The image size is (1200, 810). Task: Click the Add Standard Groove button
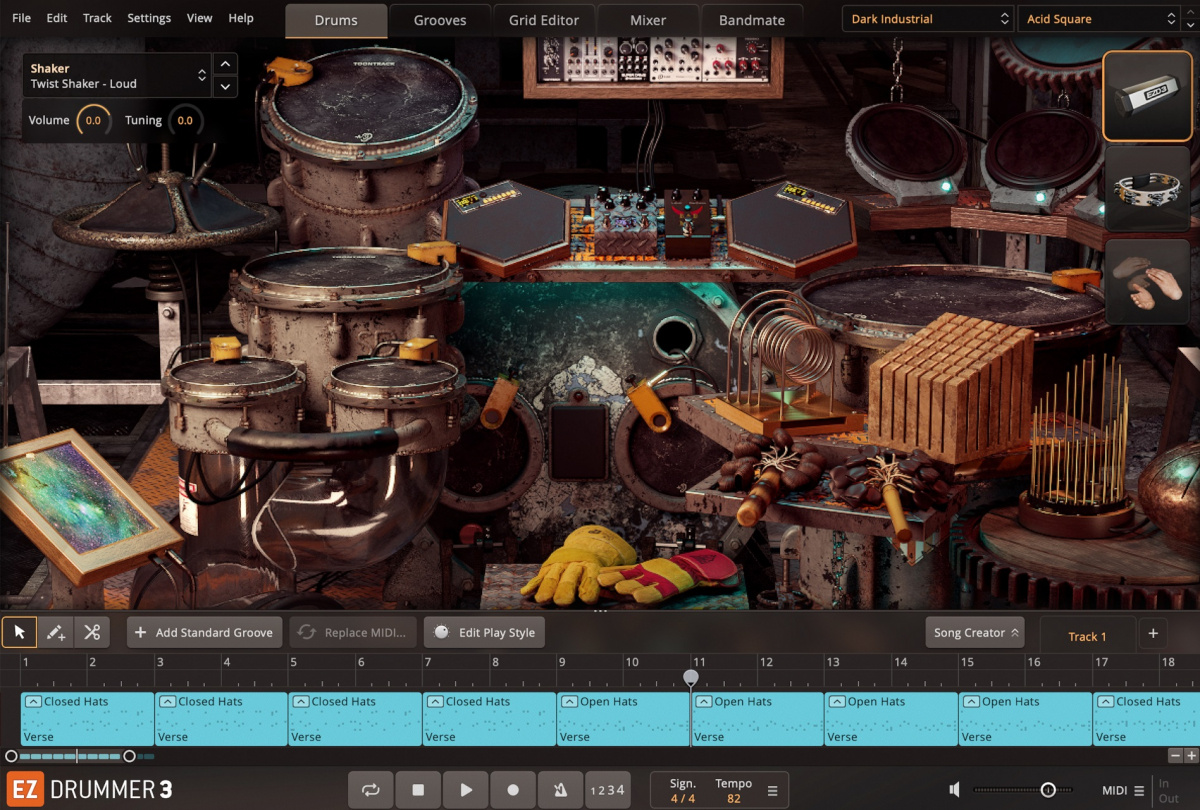[204, 632]
